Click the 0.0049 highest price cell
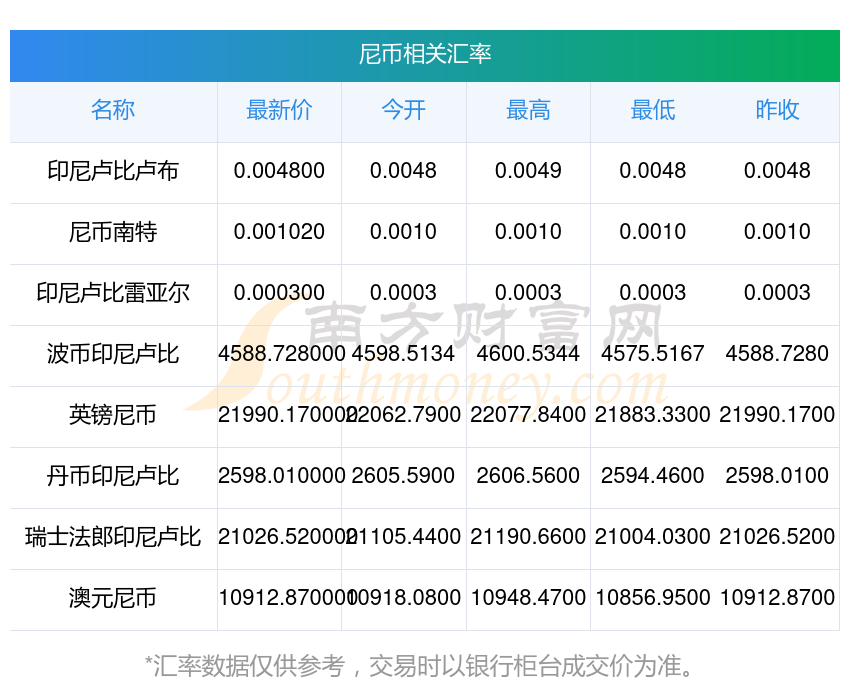 pyautogui.click(x=528, y=171)
